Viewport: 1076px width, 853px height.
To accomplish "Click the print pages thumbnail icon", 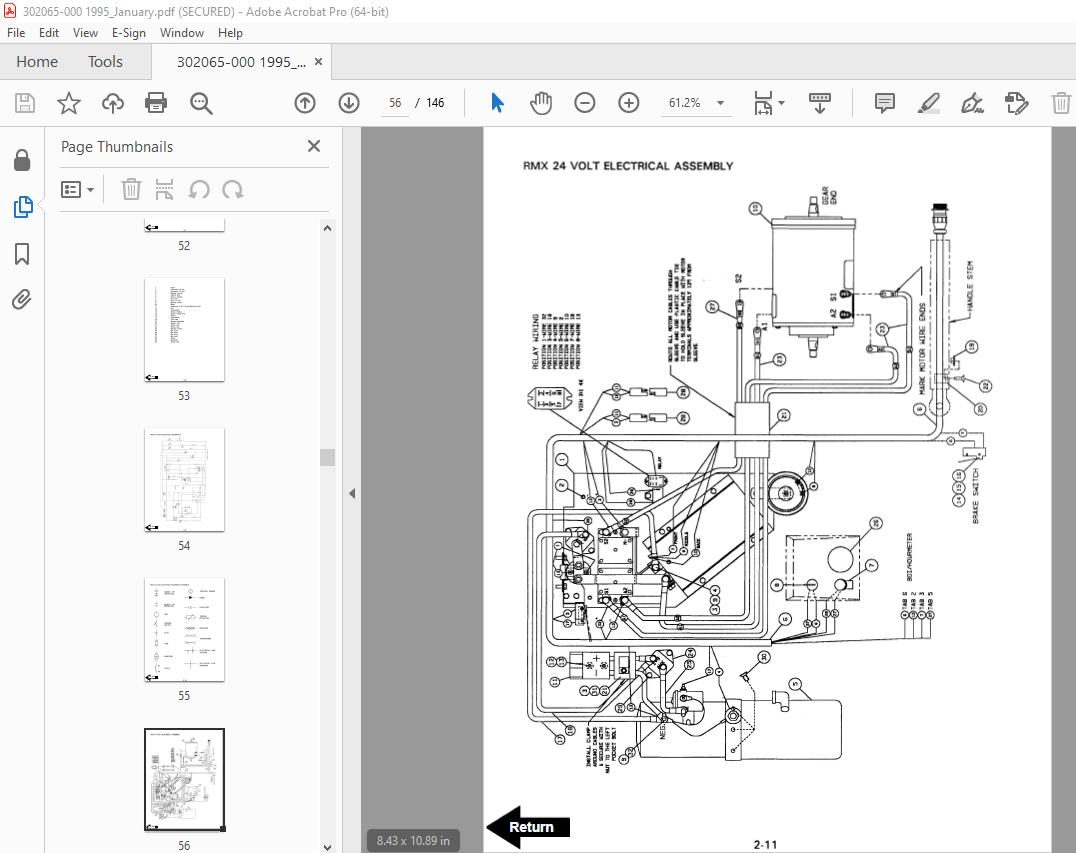I will point(165,189).
